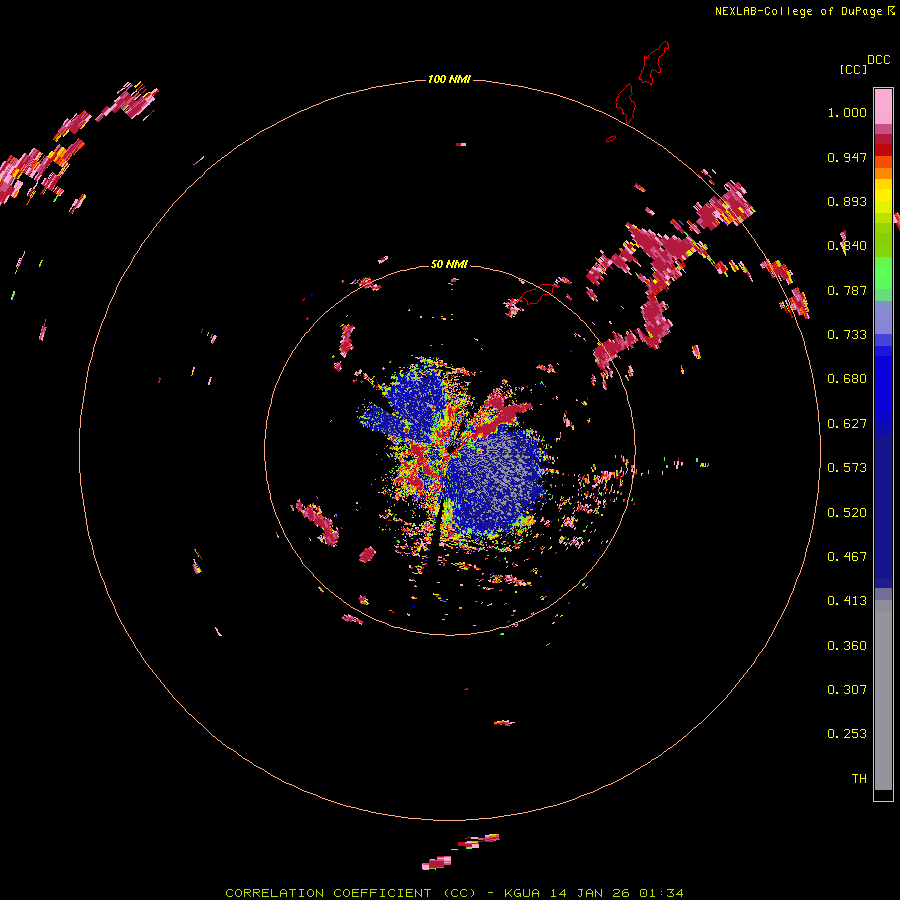Click the gray lower segment of color scale
The height and width of the screenshot is (900, 900).
[883, 695]
